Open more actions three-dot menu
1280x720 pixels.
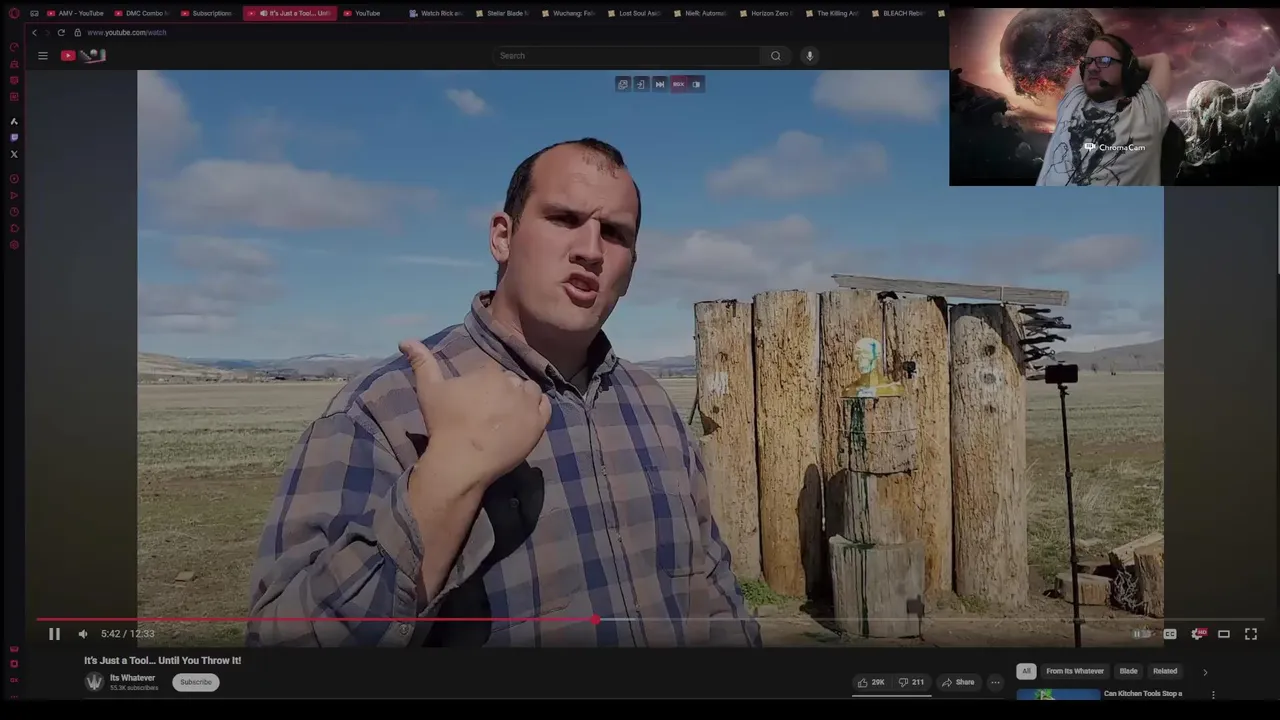point(995,683)
